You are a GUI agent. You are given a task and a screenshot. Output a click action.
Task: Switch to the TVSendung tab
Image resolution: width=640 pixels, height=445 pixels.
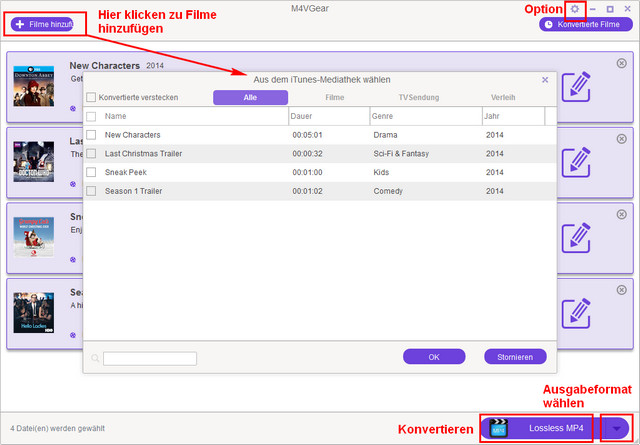tap(419, 98)
